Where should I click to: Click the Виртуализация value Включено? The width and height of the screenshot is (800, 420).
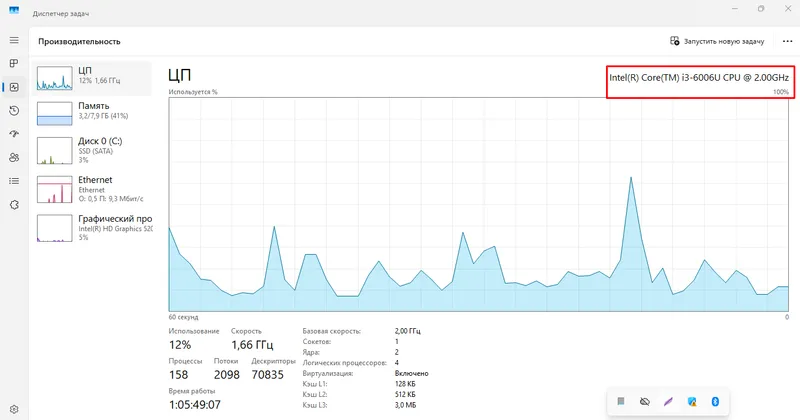pyautogui.click(x=411, y=374)
